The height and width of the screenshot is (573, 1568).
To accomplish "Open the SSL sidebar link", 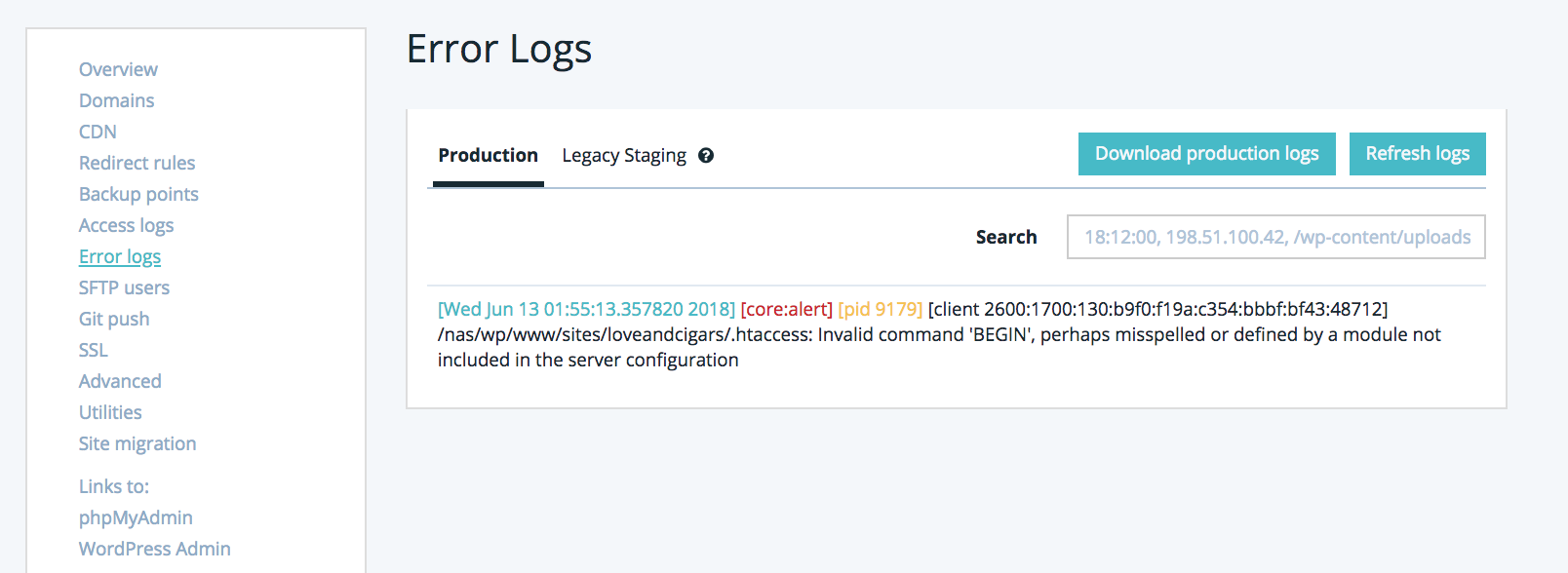I will [x=94, y=350].
